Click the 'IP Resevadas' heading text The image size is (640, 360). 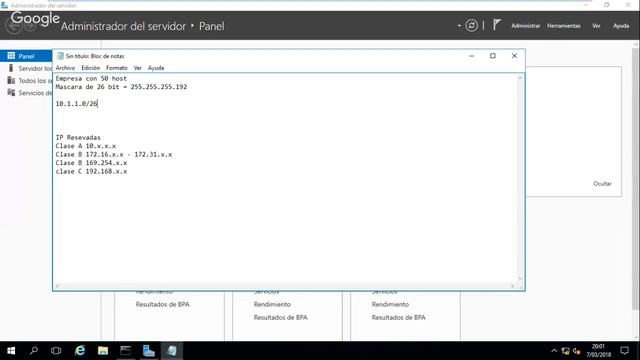pos(78,138)
